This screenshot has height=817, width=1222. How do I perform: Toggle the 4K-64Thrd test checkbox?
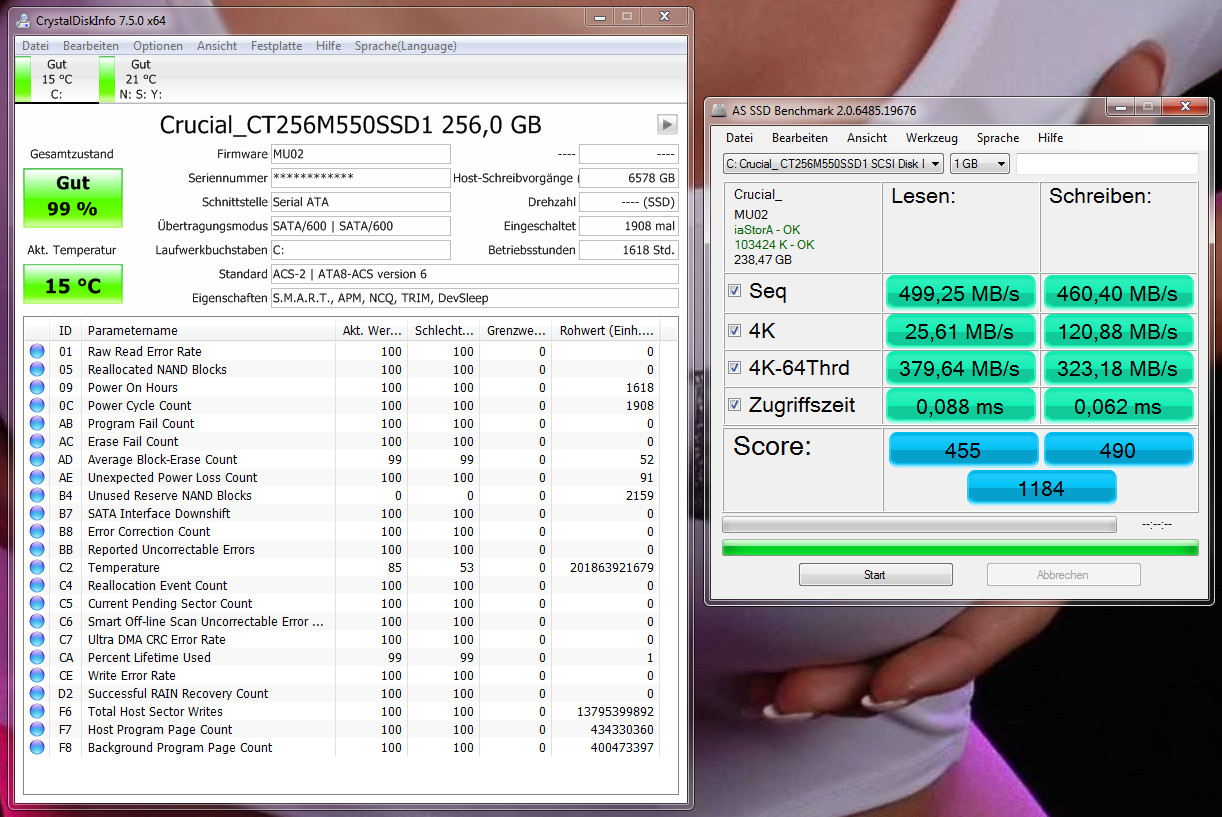pyautogui.click(x=735, y=367)
